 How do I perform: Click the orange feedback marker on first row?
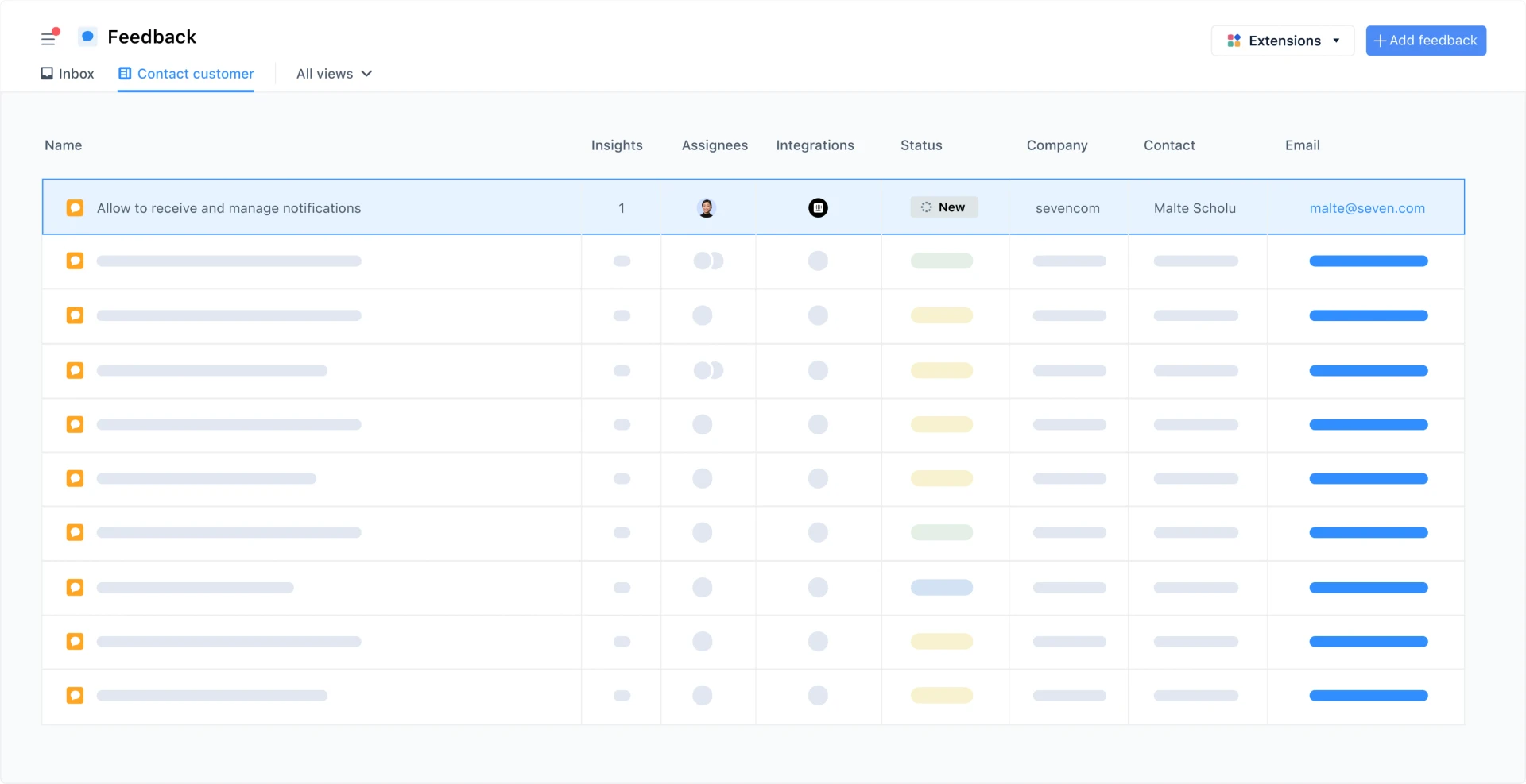click(x=76, y=207)
